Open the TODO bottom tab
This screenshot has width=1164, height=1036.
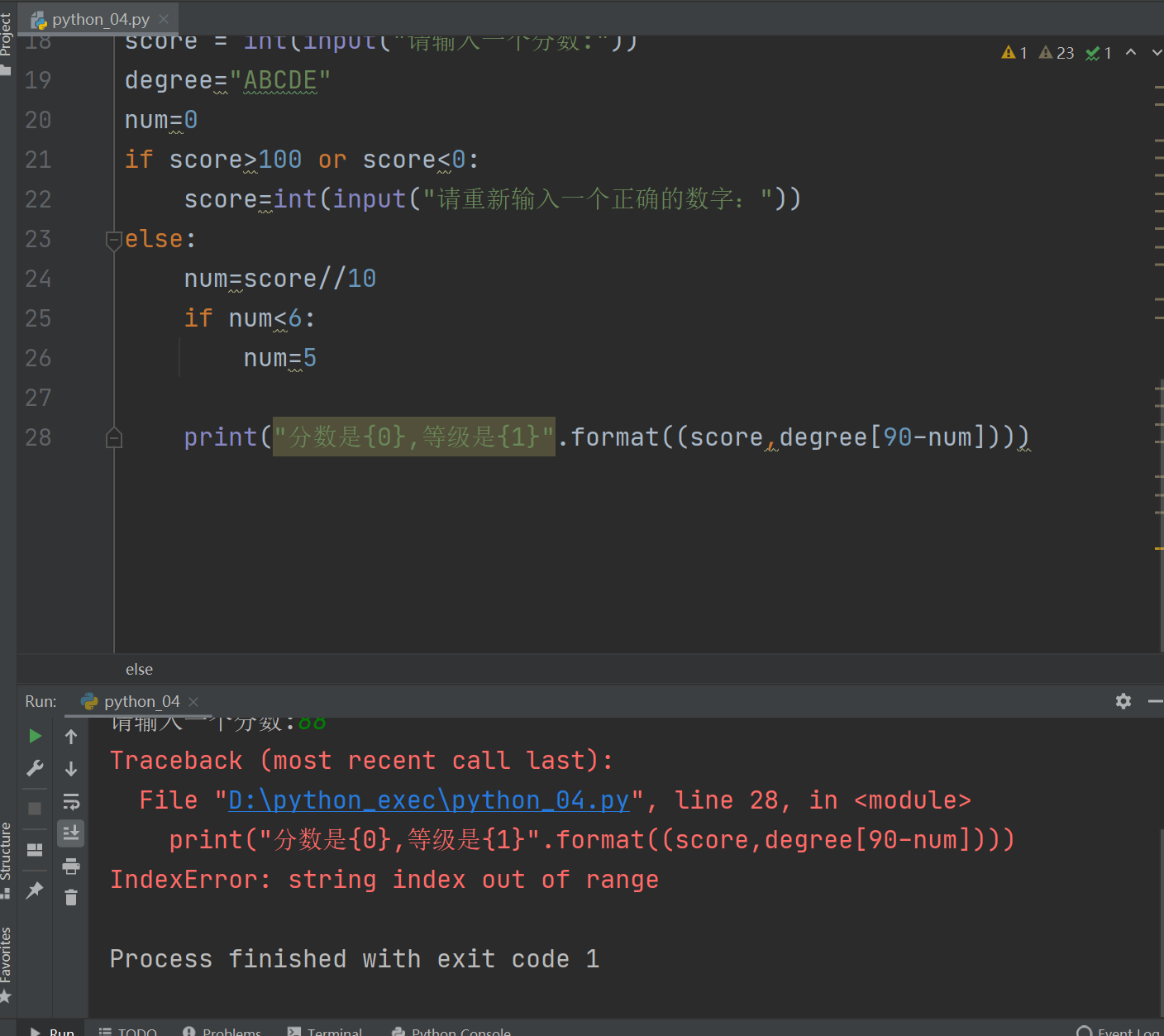128,1030
